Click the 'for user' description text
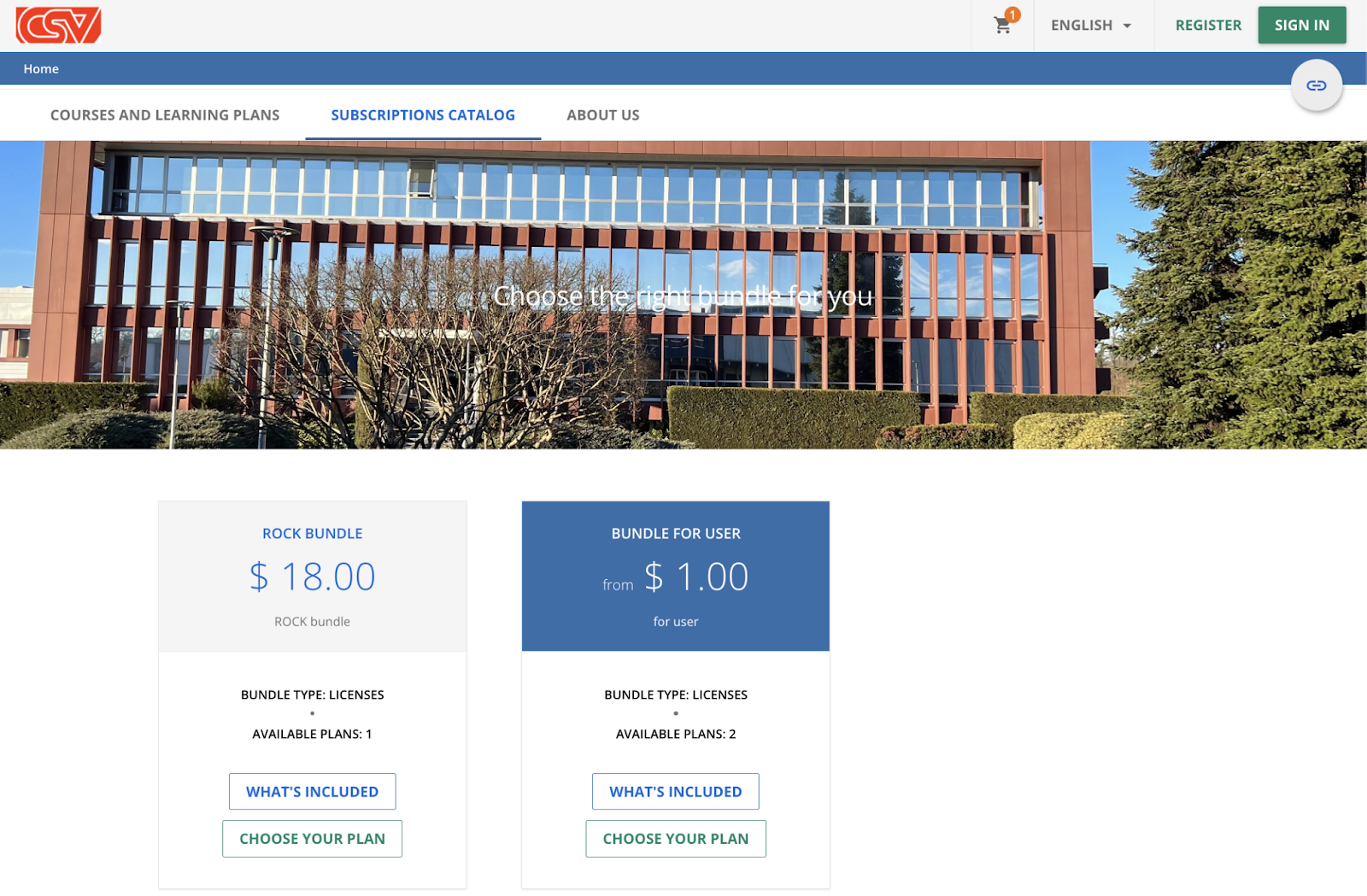1367x896 pixels. coord(676,622)
